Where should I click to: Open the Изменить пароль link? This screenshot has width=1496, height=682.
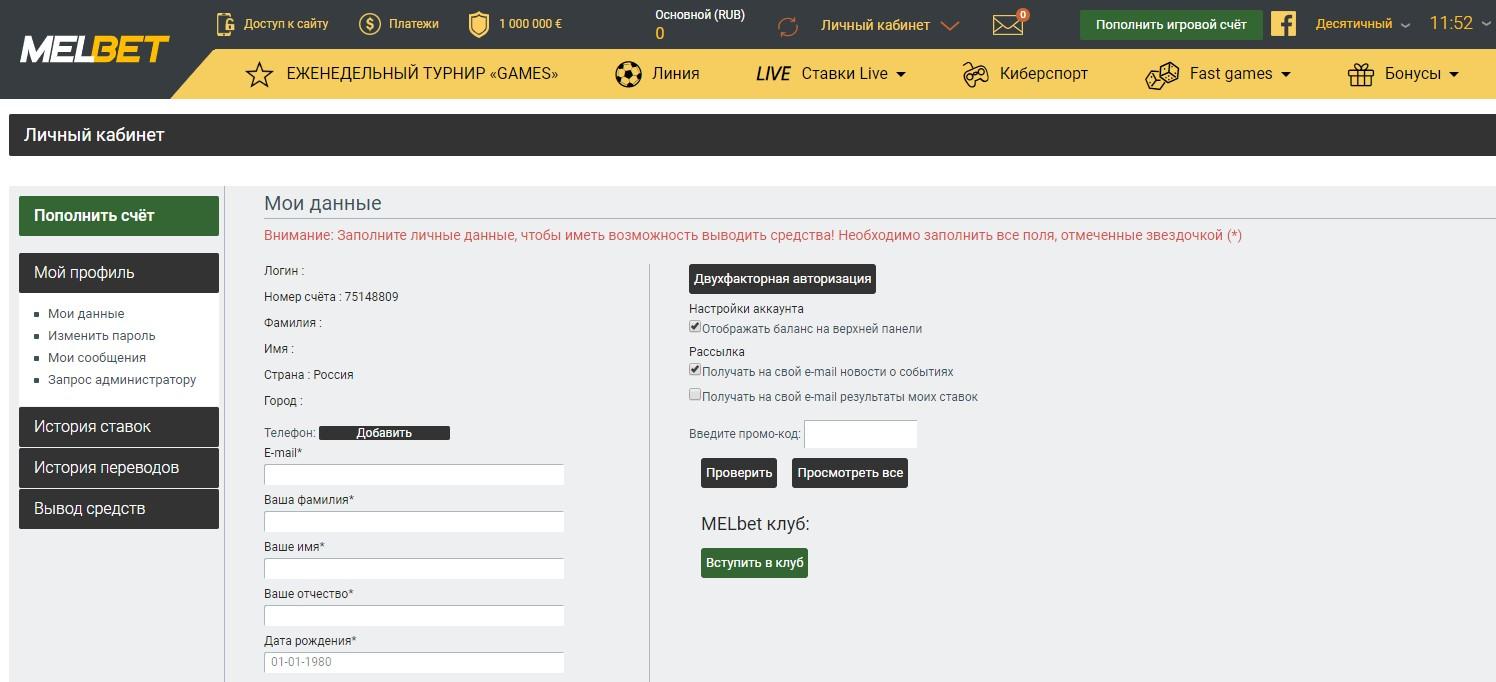click(x=102, y=336)
